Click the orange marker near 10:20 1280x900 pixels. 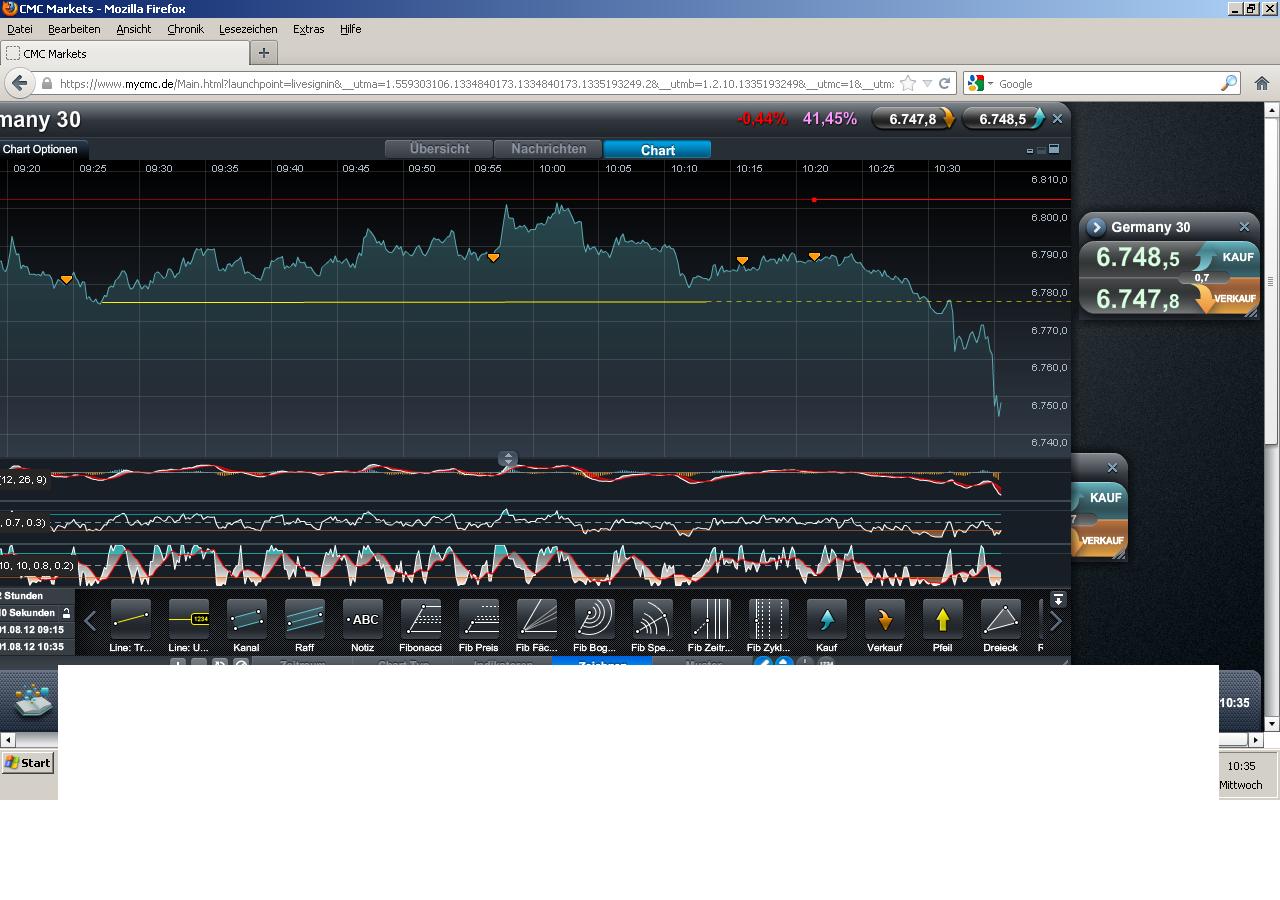pos(814,257)
